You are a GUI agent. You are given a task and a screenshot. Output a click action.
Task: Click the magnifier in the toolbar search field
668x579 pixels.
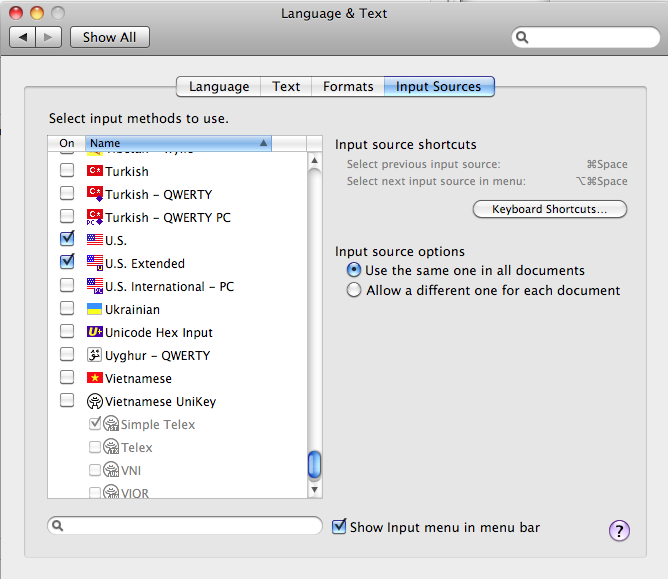tap(522, 37)
